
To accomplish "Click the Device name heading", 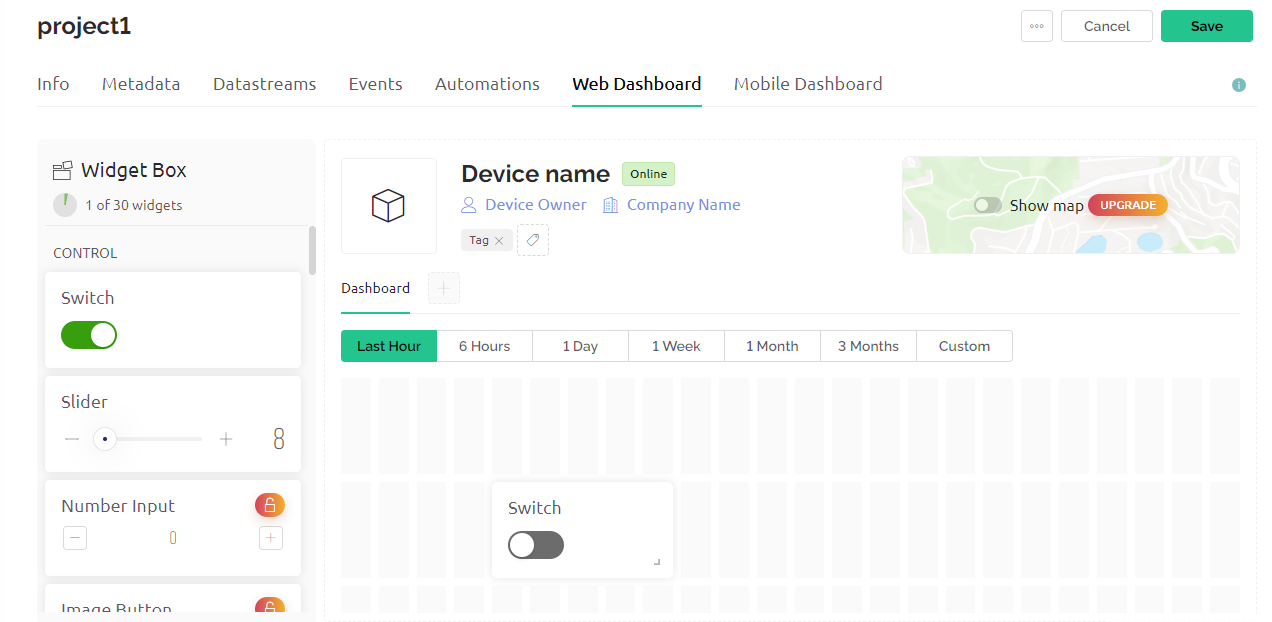I will (x=535, y=174).
